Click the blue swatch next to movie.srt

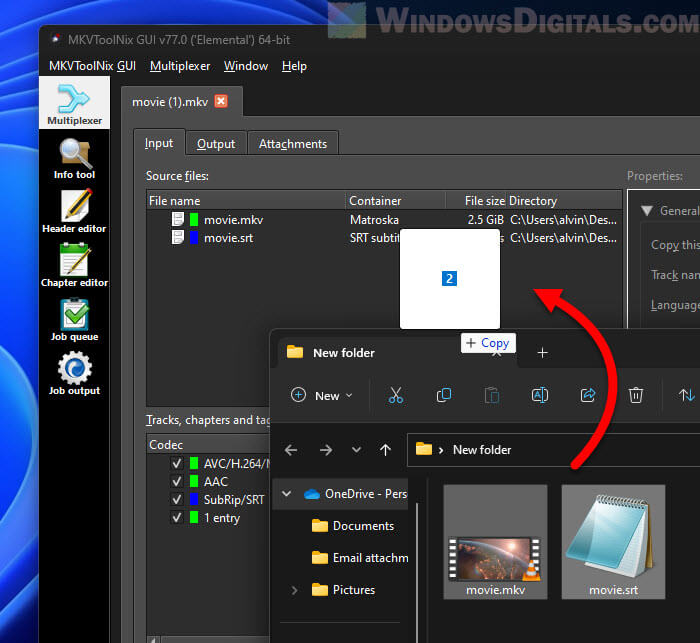[194, 238]
